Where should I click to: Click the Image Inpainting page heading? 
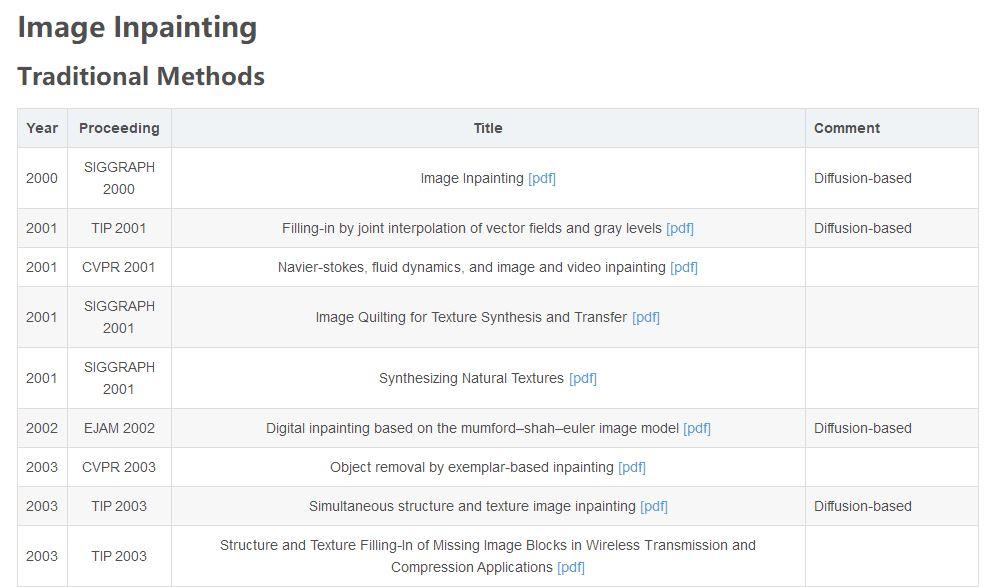[137, 27]
